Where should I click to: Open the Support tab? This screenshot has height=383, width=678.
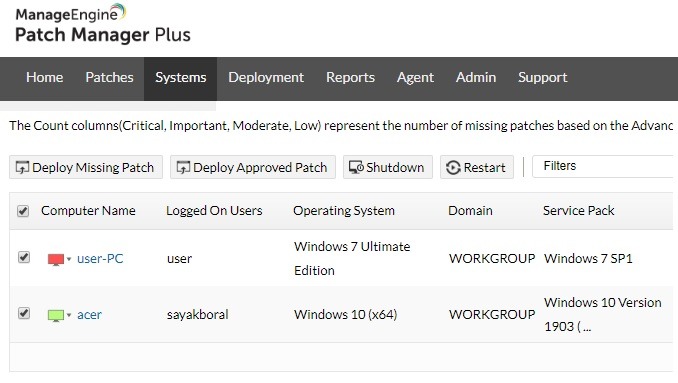(543, 77)
